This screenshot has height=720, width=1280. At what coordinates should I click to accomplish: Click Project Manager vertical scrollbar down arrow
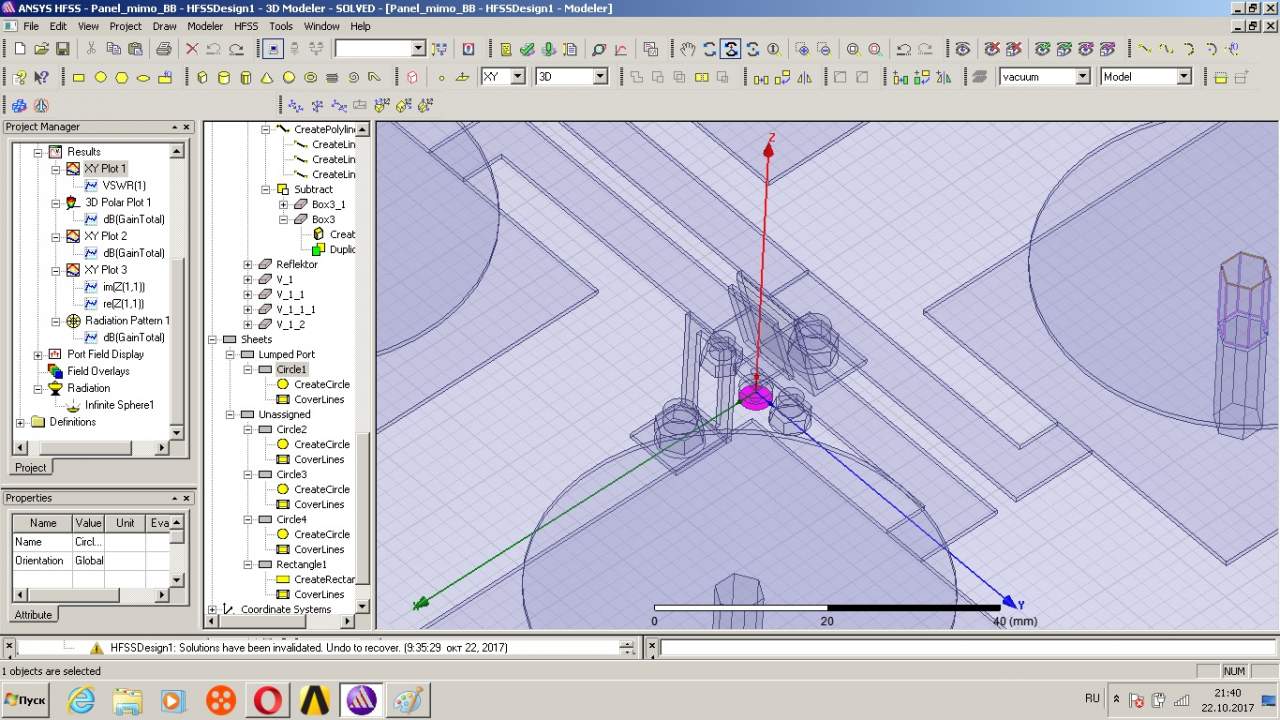coord(177,432)
